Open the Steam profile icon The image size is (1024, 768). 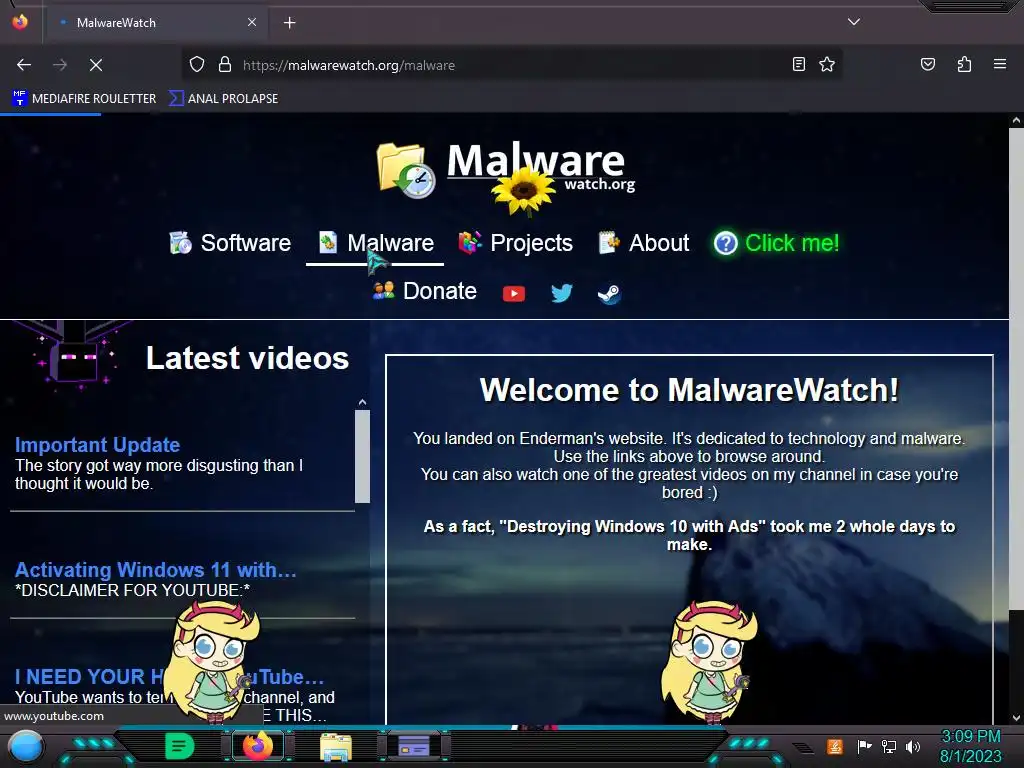click(609, 294)
